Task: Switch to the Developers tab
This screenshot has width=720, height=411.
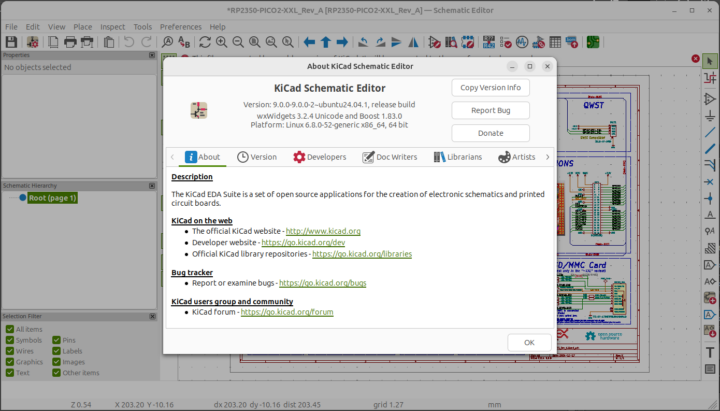Action: (x=319, y=157)
